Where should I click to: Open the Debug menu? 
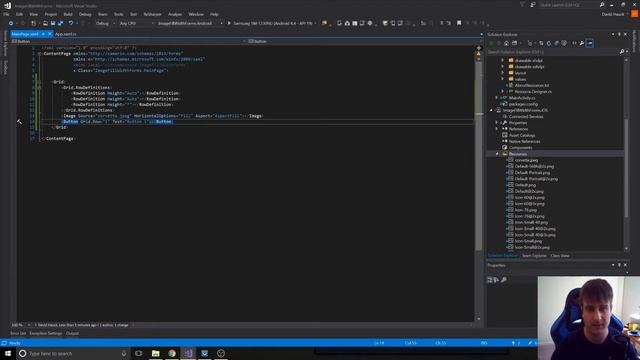tap(85, 14)
